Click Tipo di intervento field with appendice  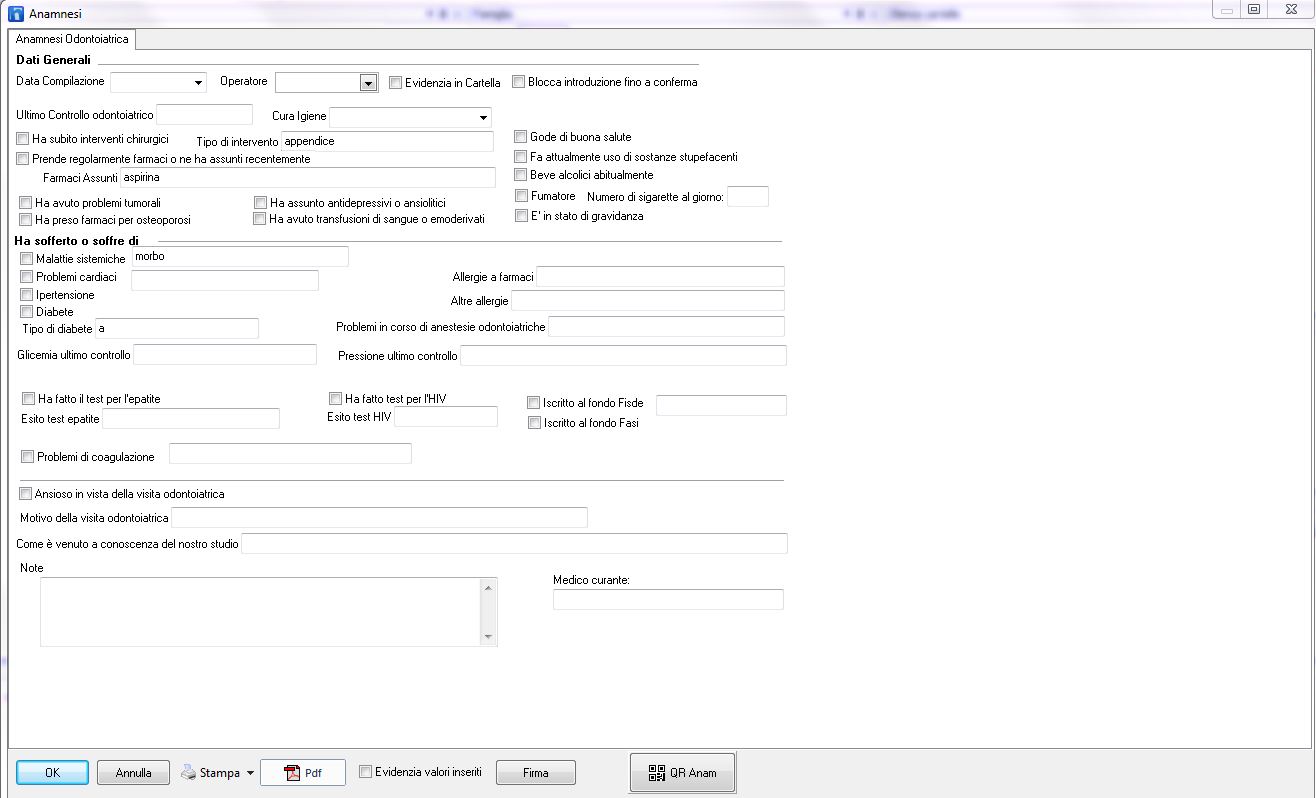point(388,141)
